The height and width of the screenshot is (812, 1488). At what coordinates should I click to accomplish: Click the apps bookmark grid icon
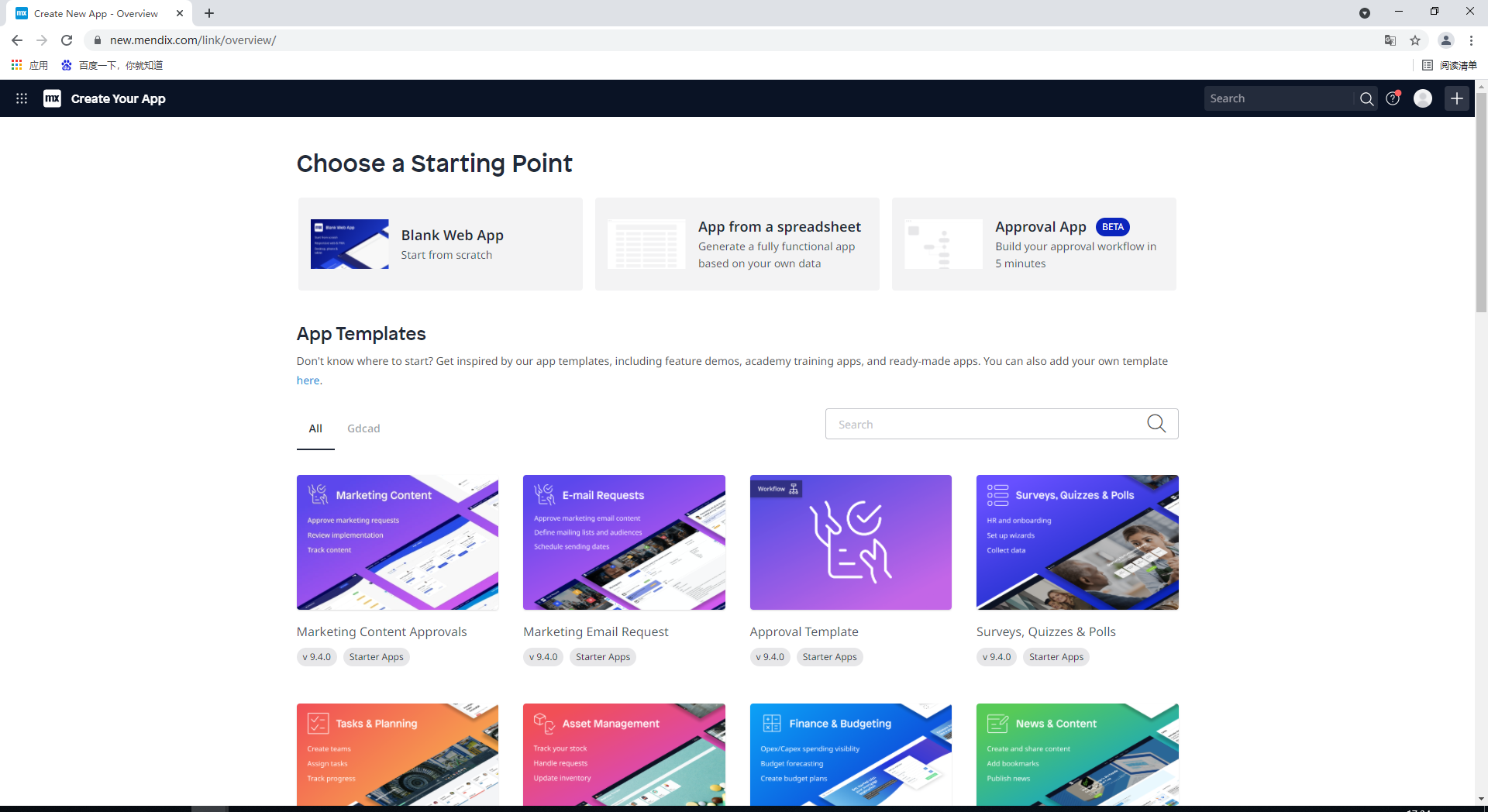16,65
